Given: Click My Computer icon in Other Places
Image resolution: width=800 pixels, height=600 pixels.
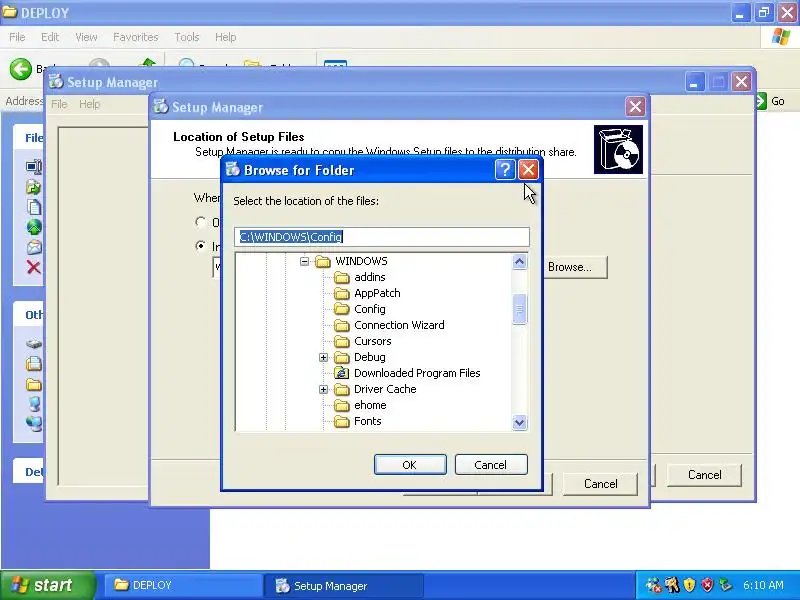Looking at the screenshot, I should [34, 404].
